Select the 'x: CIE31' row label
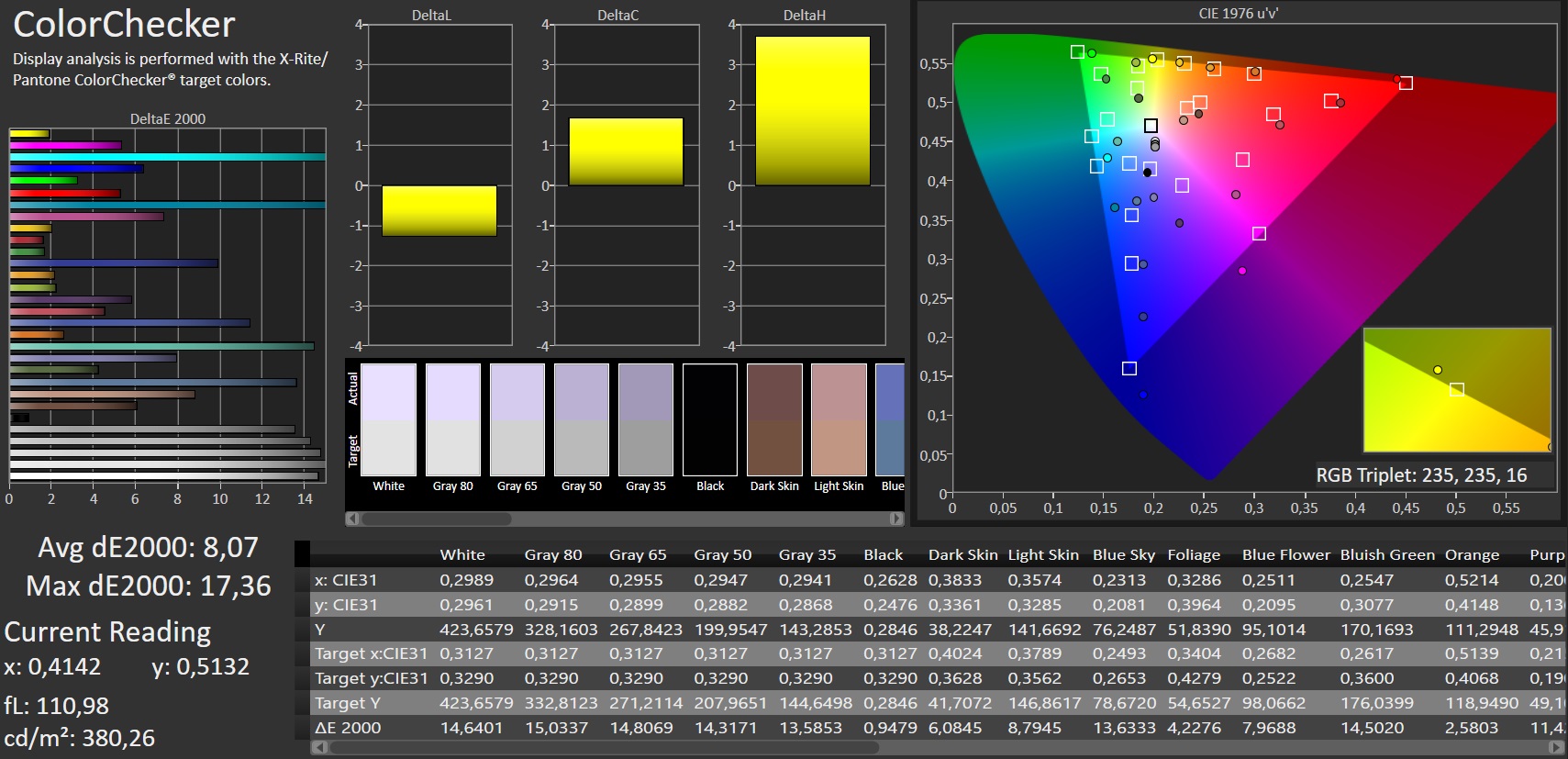This screenshot has height=759, width=1568. click(x=346, y=580)
